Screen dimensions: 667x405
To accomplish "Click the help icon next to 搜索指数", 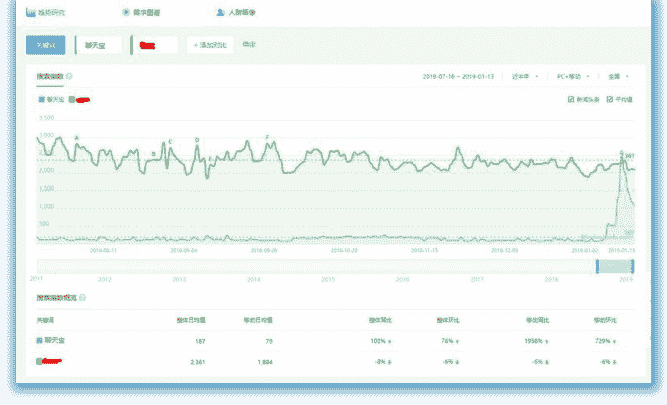I will (69, 76).
